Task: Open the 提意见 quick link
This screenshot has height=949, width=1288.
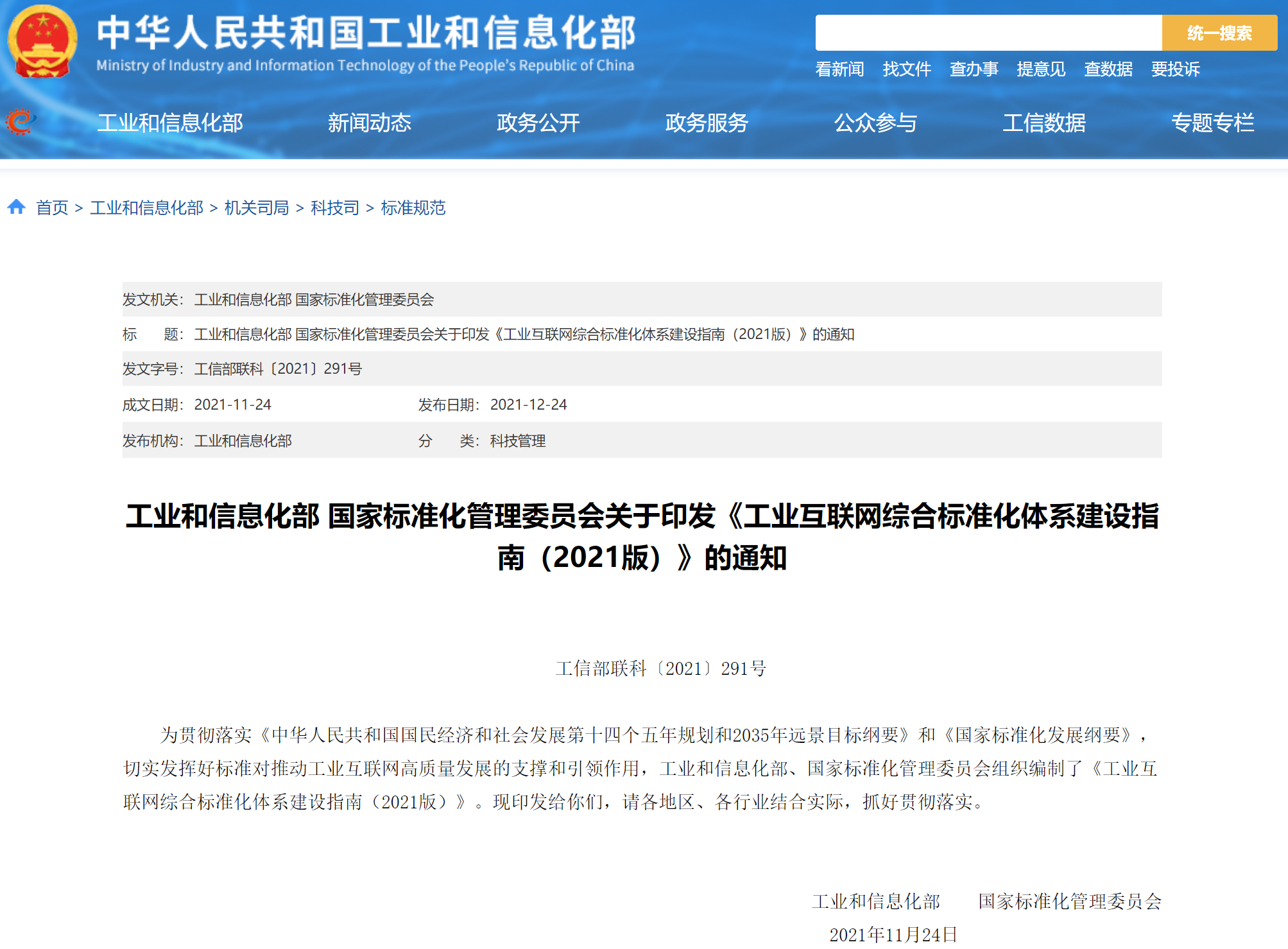Action: (1041, 69)
